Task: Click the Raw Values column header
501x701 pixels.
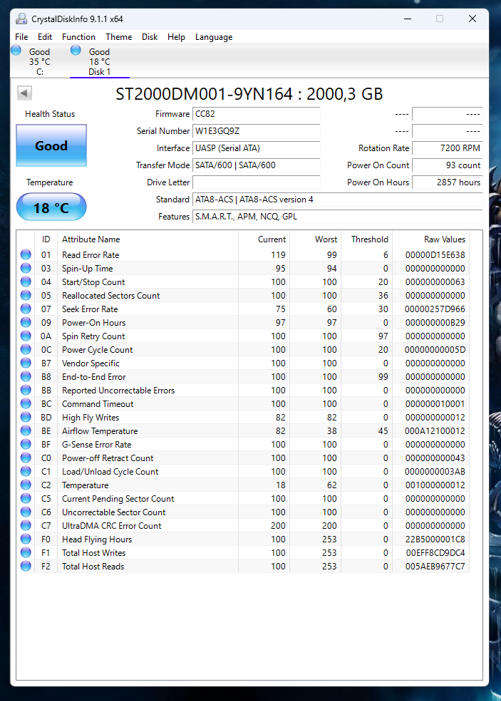Action: pyautogui.click(x=445, y=239)
